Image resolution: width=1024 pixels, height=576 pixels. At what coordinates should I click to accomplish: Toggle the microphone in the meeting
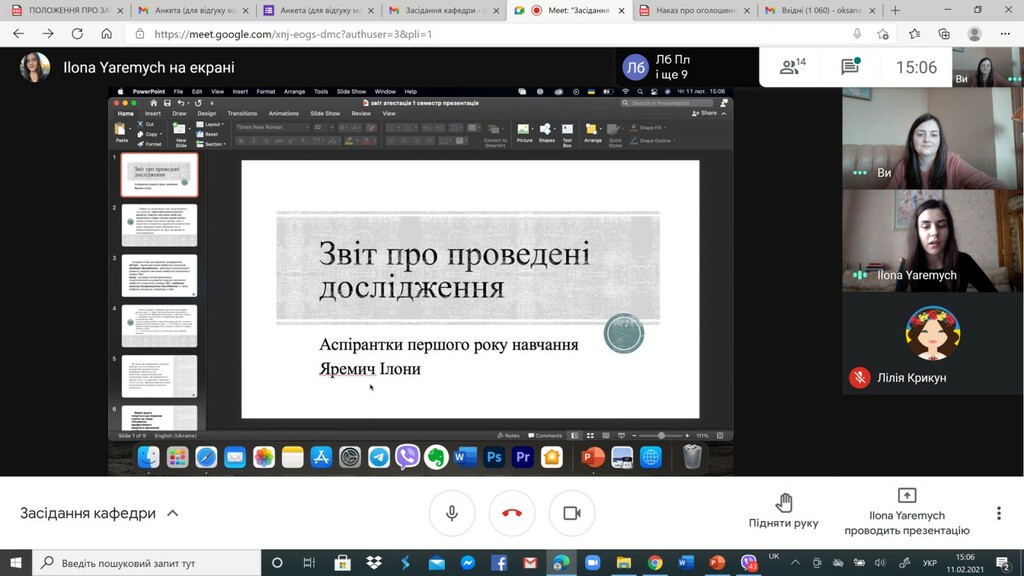(x=452, y=513)
